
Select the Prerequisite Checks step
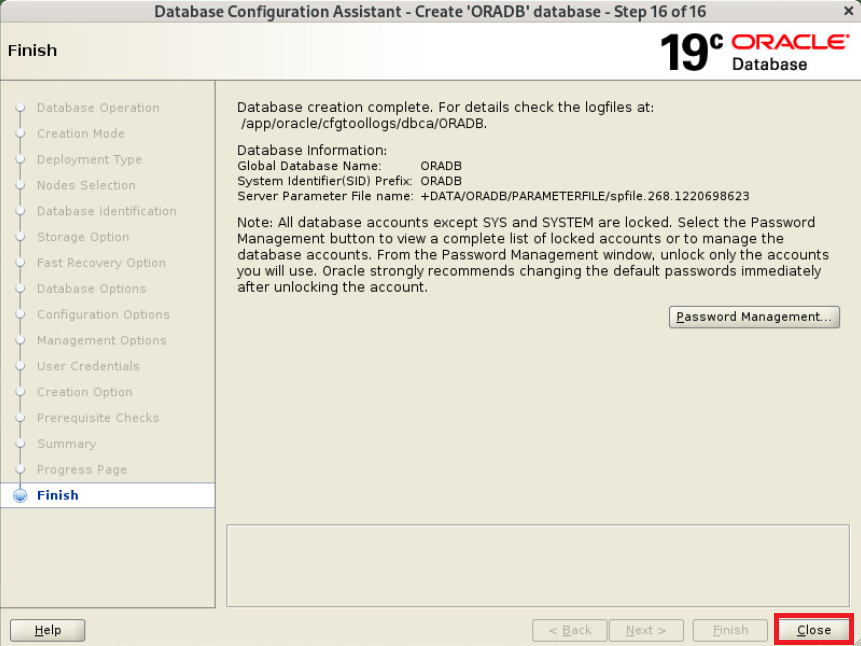coord(98,417)
